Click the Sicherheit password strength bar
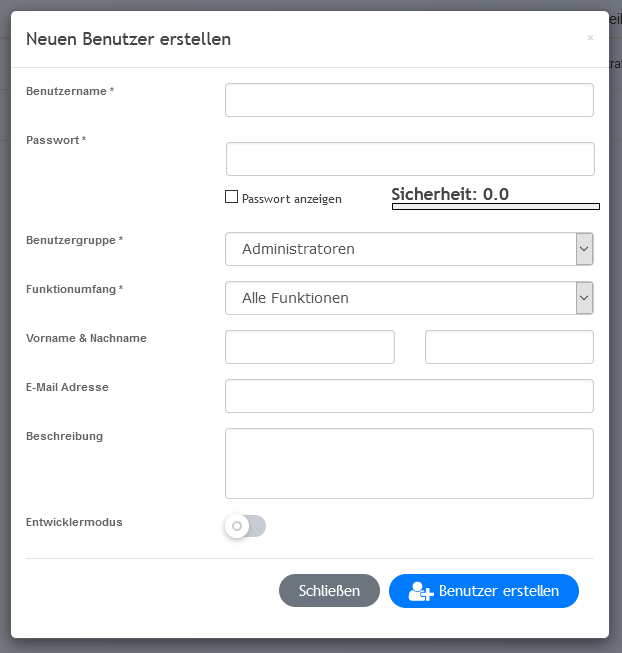 coord(495,207)
